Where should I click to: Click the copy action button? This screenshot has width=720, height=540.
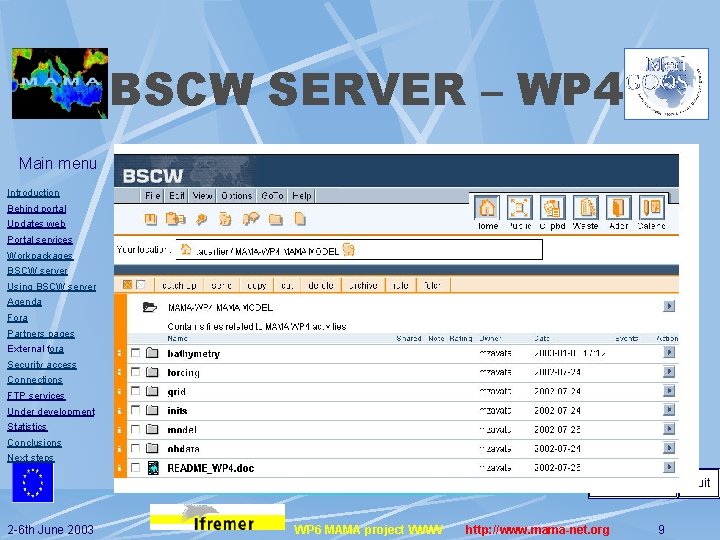pos(257,285)
